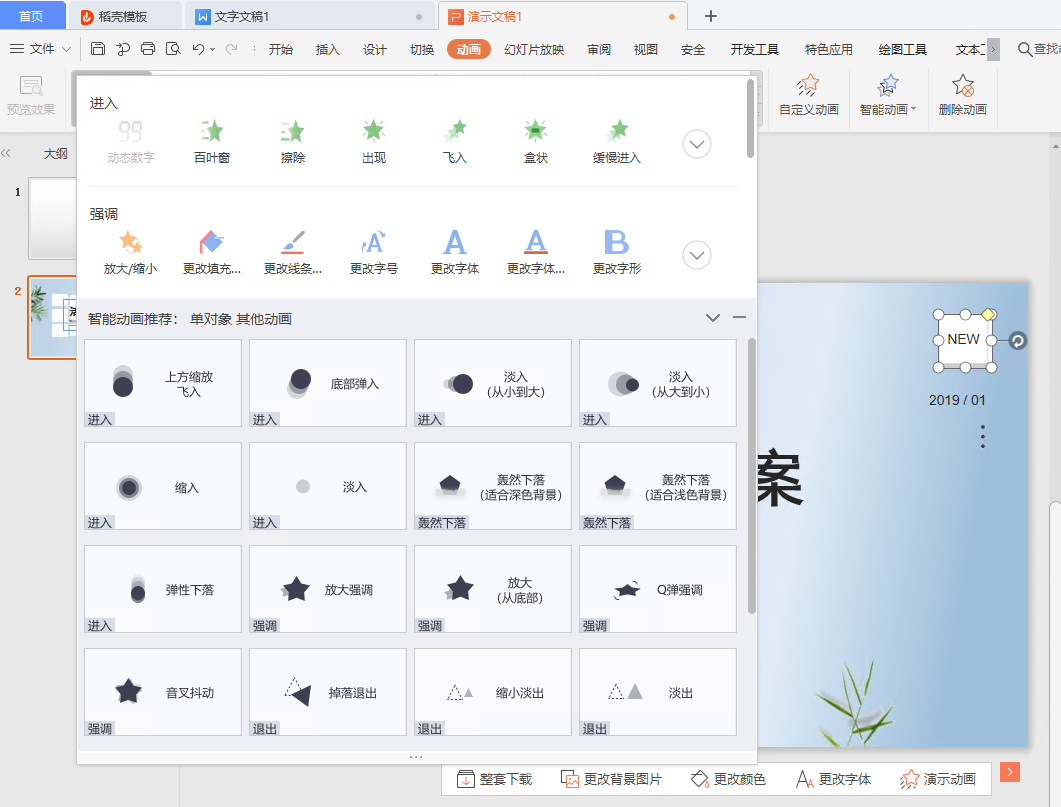Select the slide 2 thumbnail
1061x807 pixels.
point(52,318)
